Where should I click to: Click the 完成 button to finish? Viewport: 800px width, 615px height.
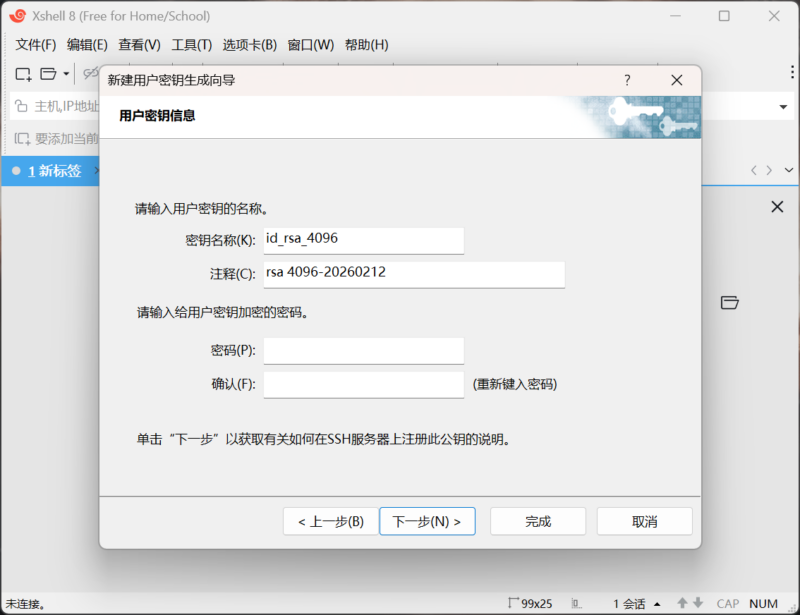pyautogui.click(x=538, y=521)
